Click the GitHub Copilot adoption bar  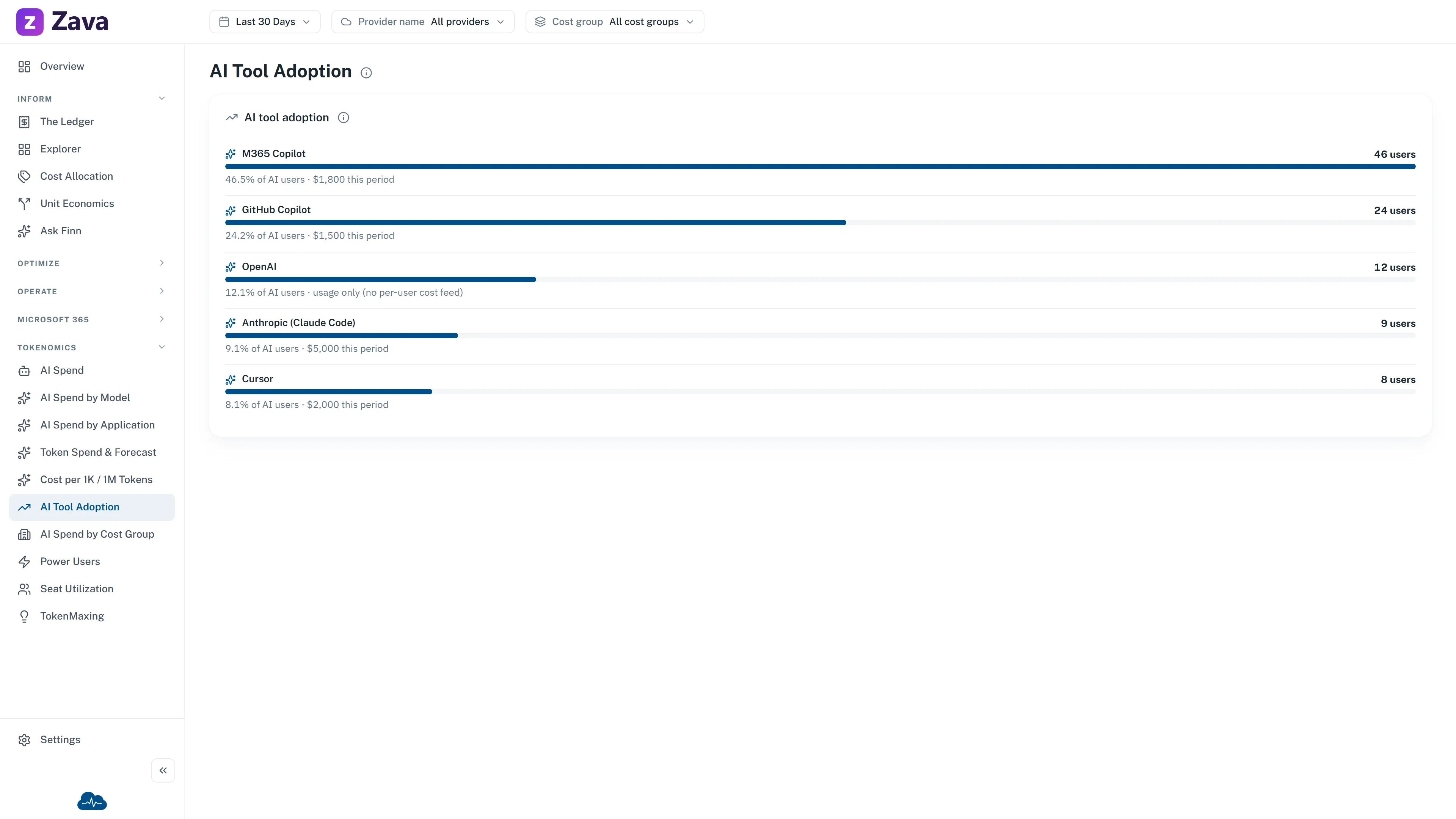tap(820, 223)
